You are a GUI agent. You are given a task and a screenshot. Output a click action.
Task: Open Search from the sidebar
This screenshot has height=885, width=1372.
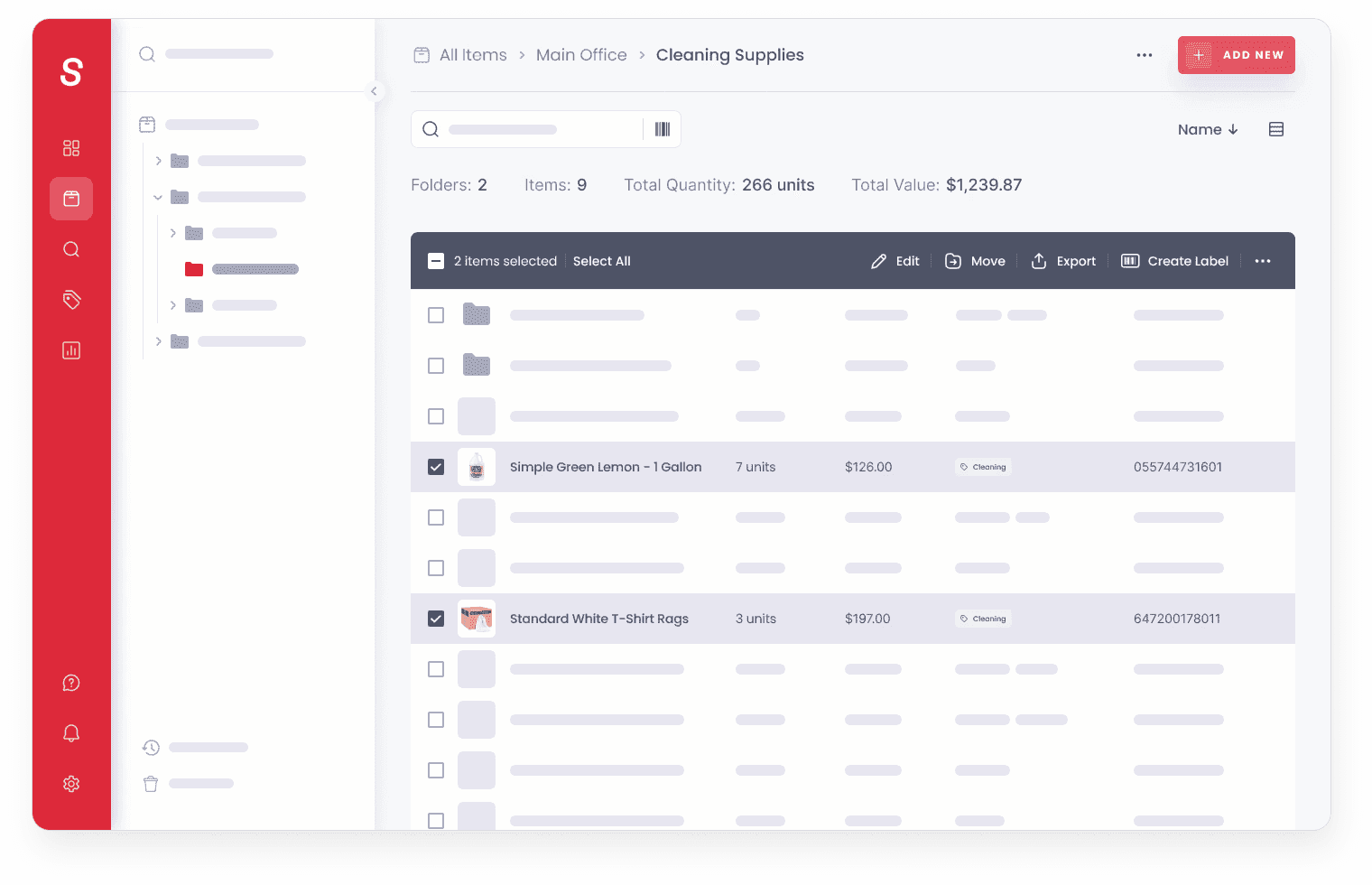(71, 249)
